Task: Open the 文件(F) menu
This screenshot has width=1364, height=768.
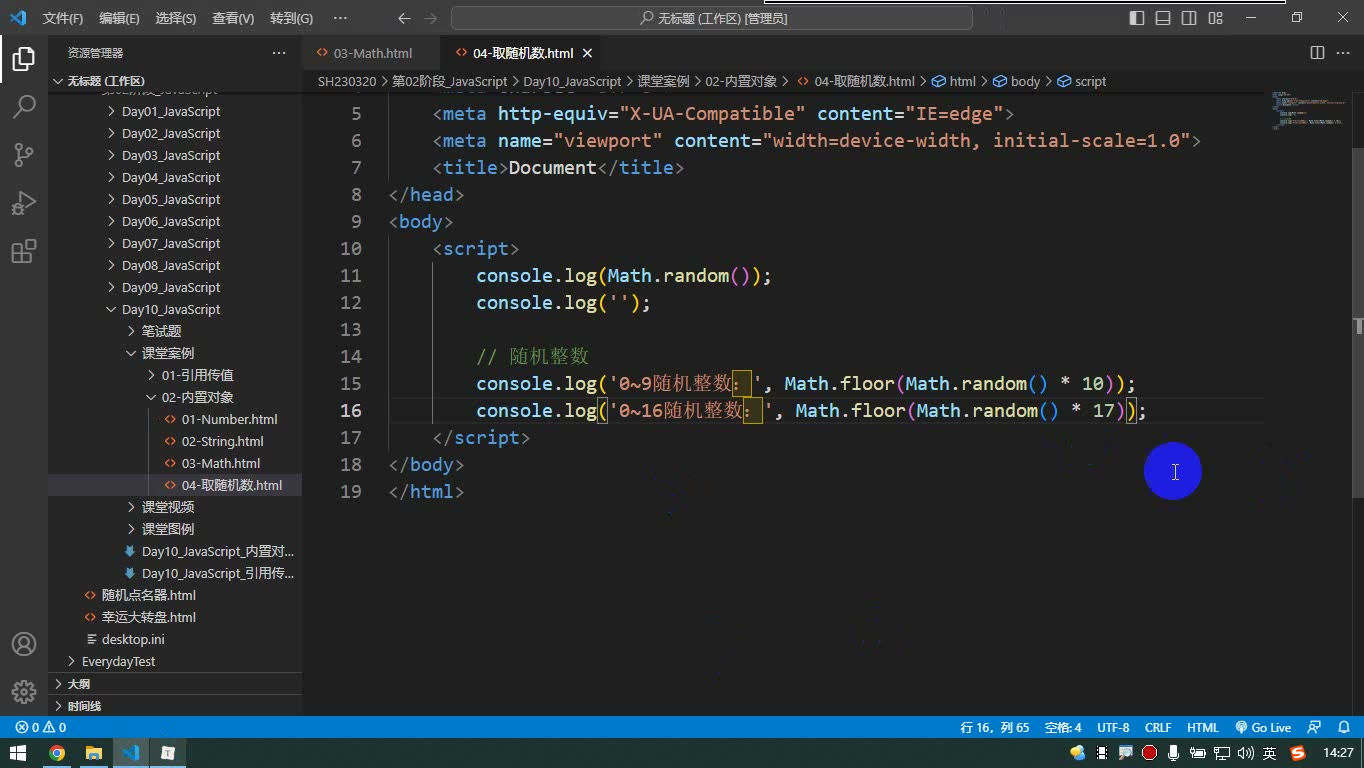Action: point(63,18)
